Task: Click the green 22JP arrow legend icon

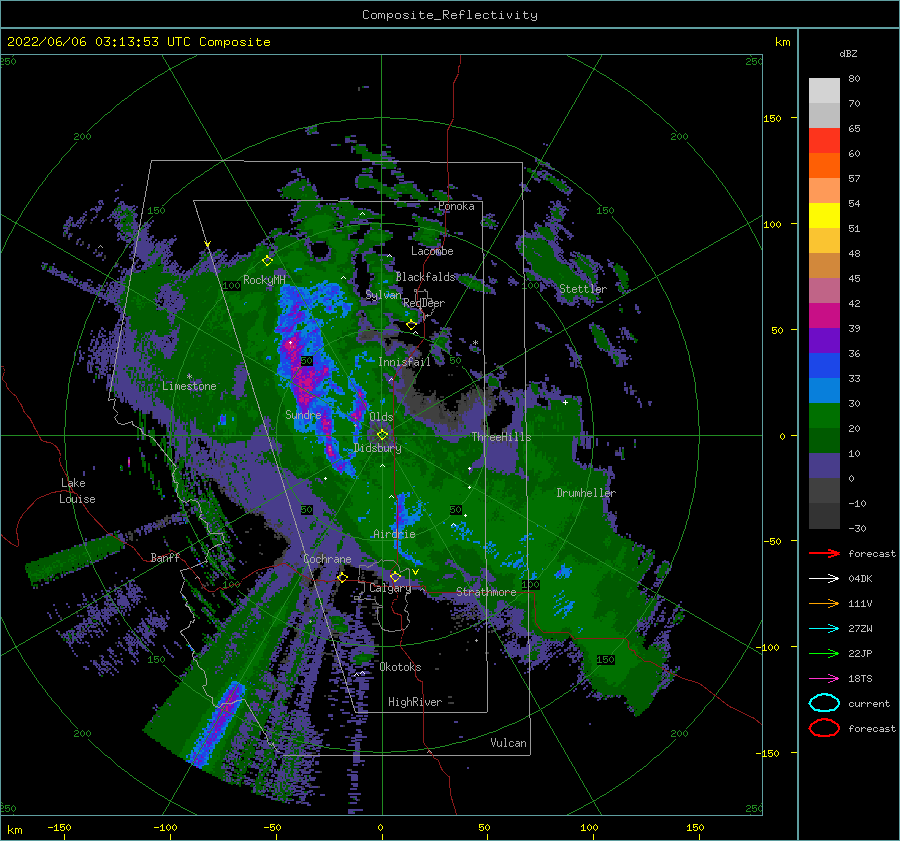Action: [824, 653]
